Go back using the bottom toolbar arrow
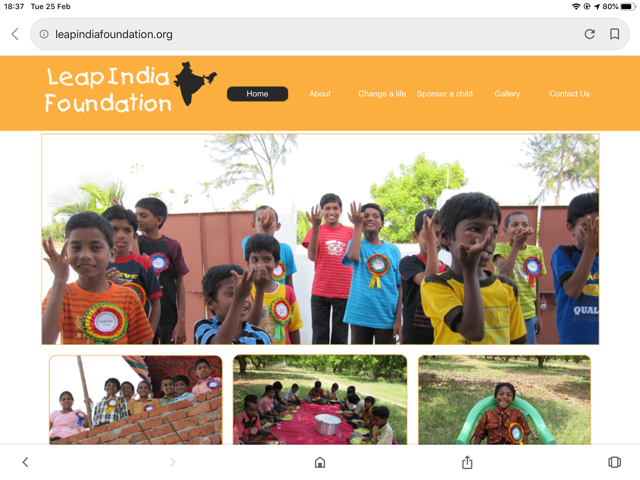Image resolution: width=640 pixels, height=480 pixels. pyautogui.click(x=25, y=462)
